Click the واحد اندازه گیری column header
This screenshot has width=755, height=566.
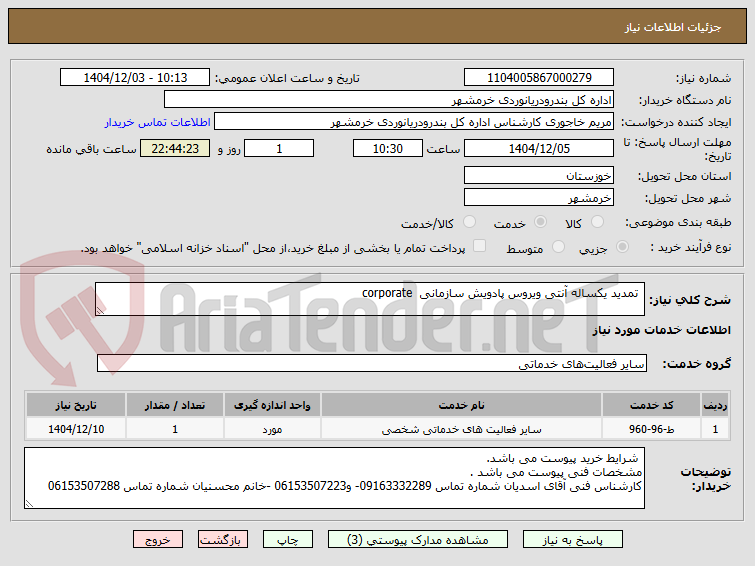272,405
